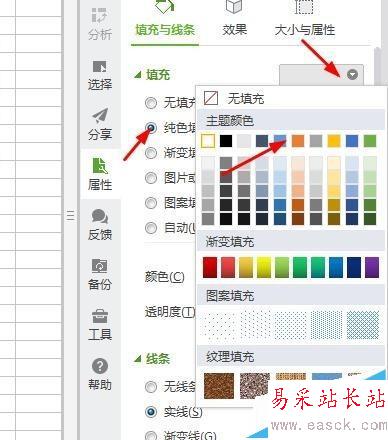Open the fill preset dropdown arrow
The width and height of the screenshot is (388, 440).
coord(352,74)
